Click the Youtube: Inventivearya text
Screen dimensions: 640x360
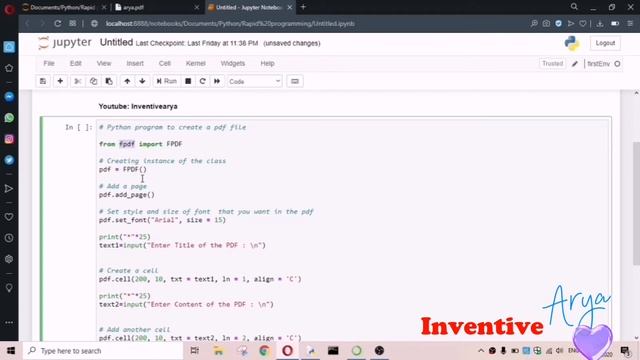pos(138,107)
